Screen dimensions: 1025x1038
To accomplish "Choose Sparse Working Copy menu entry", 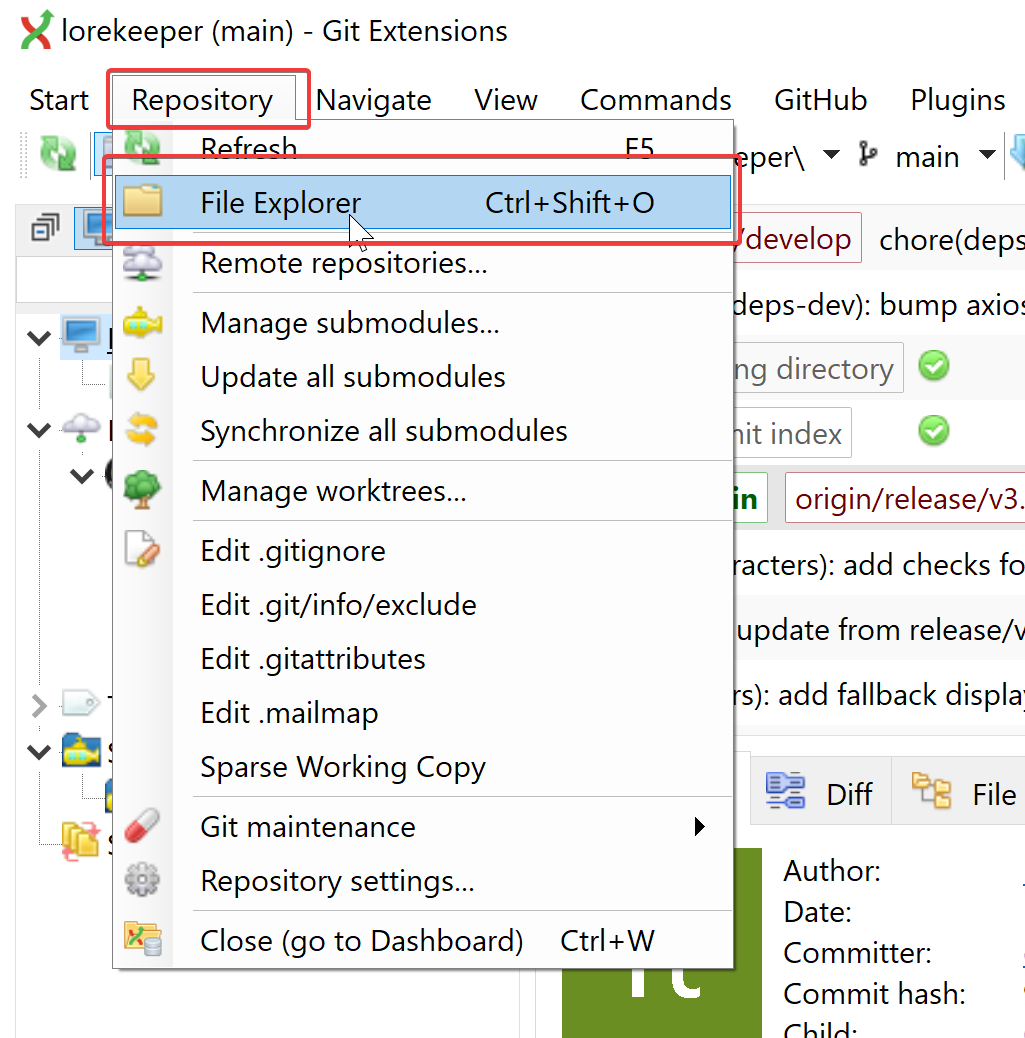I will (x=343, y=767).
